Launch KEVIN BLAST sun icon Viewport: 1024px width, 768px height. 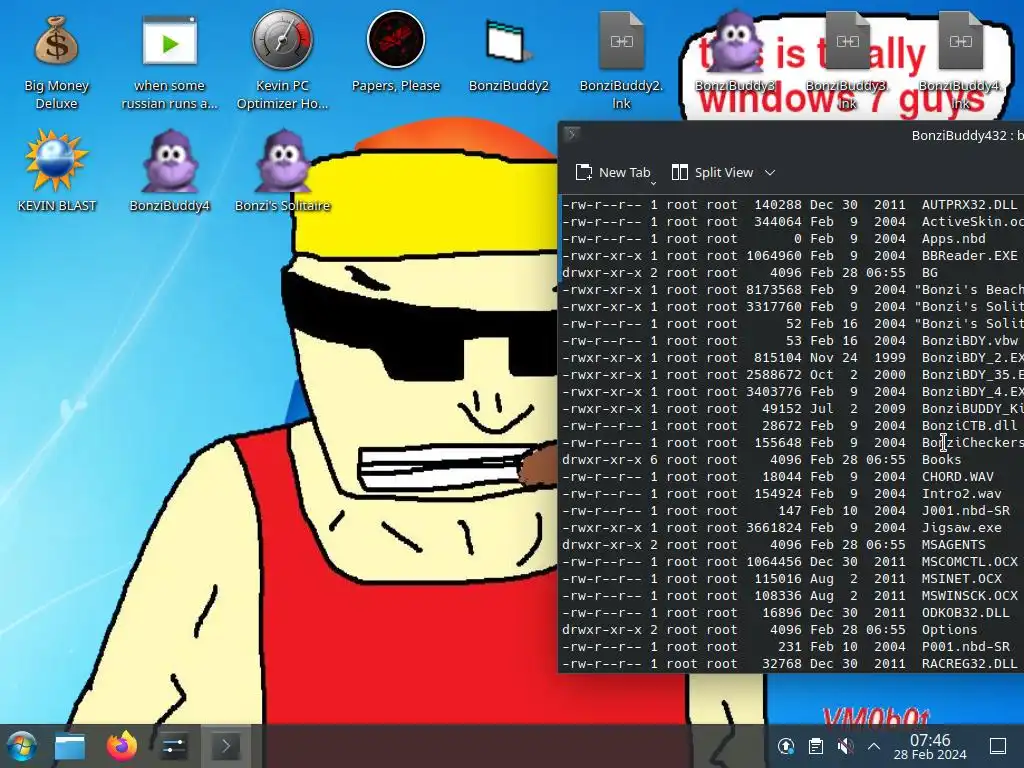point(57,171)
